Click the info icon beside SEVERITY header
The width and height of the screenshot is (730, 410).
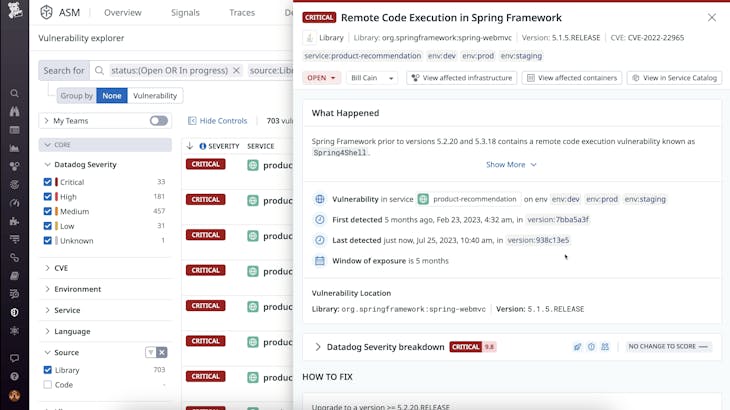point(203,146)
